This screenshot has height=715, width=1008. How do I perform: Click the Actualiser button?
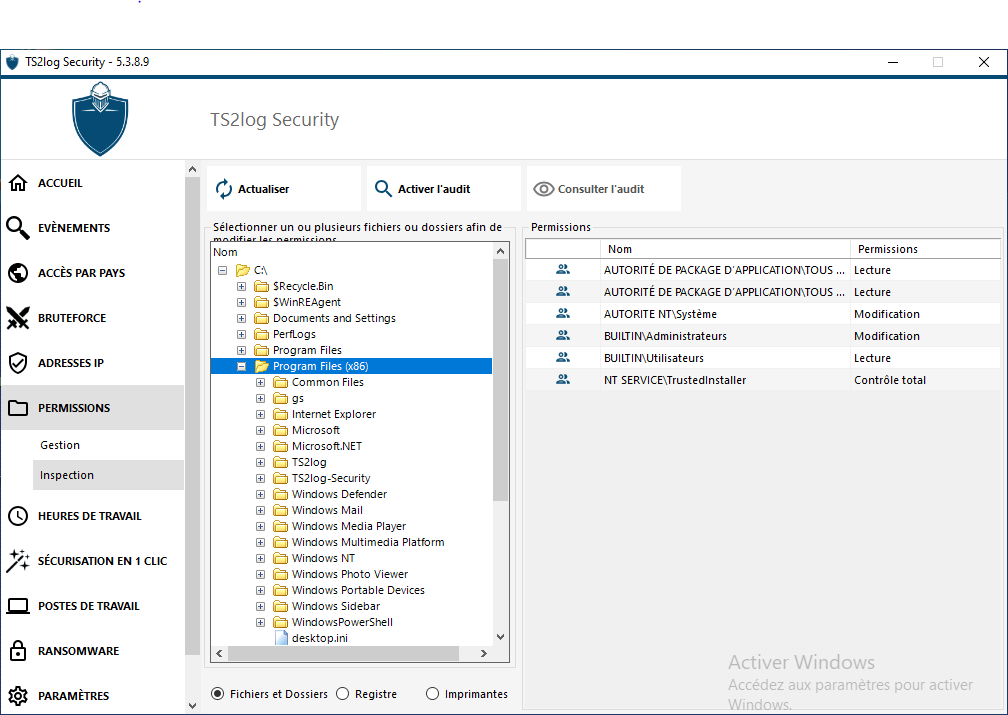click(x=284, y=188)
